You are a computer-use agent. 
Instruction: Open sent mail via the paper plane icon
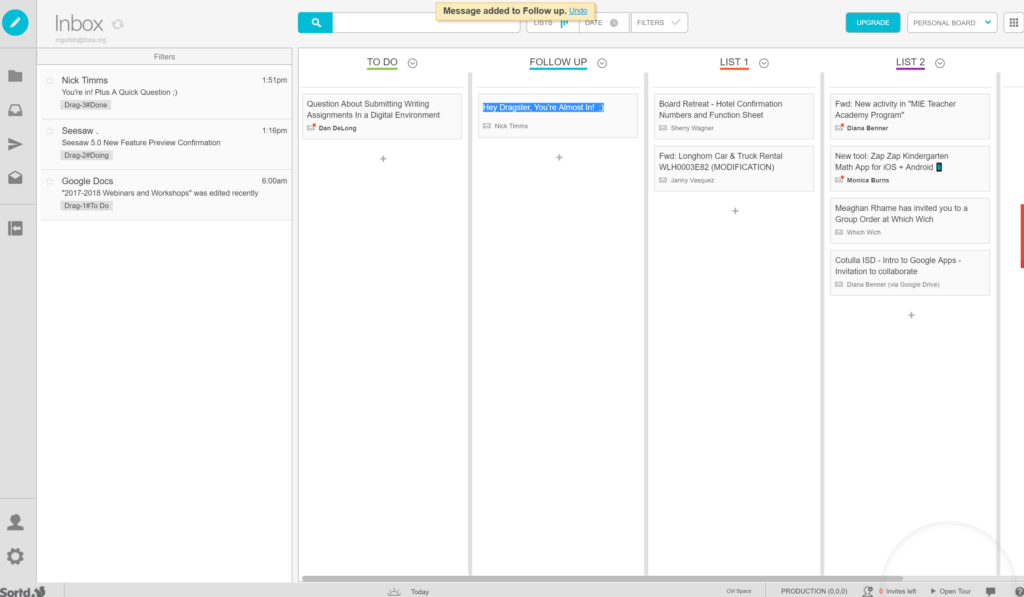(x=15, y=144)
